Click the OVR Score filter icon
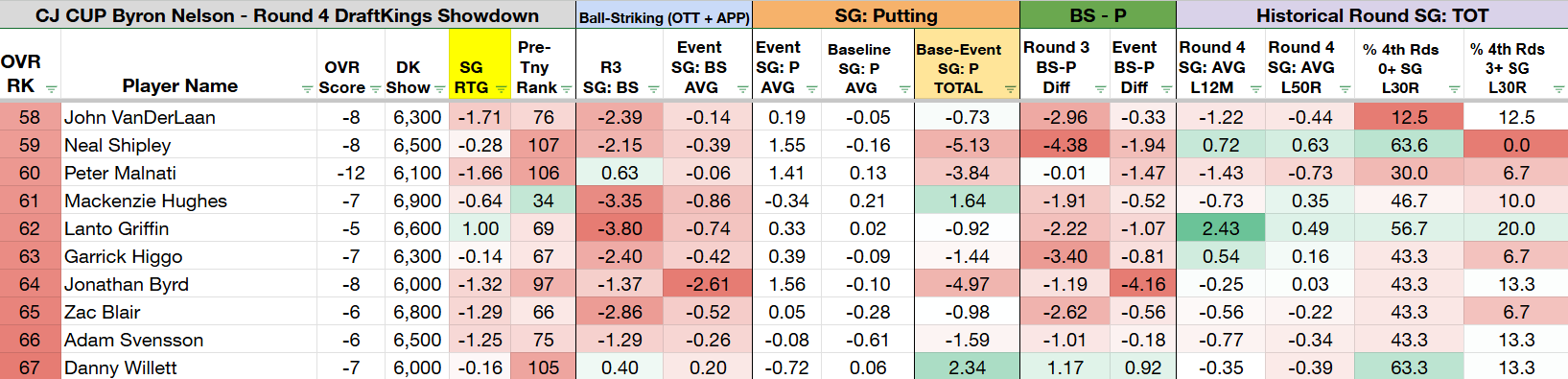 (x=376, y=89)
